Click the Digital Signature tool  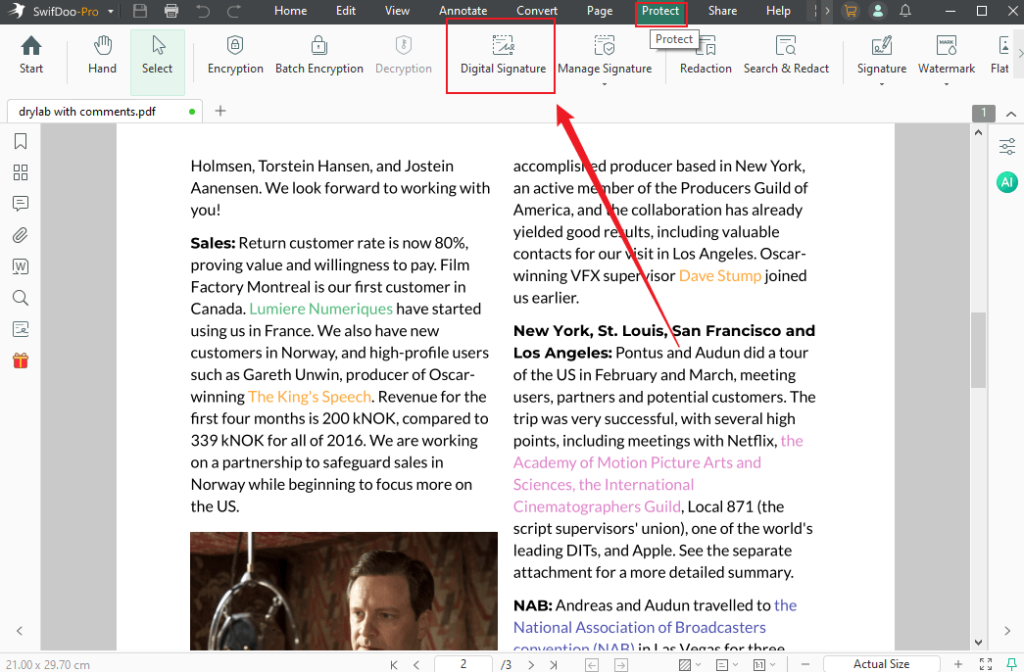click(x=503, y=55)
